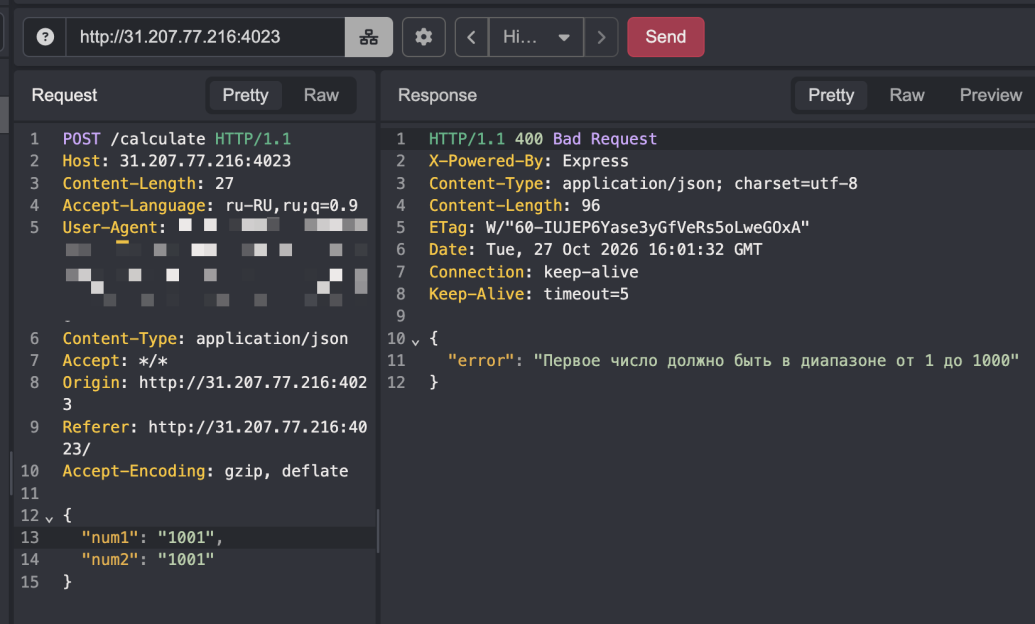The image size is (1035, 624).
Task: Switch Response view to Raw
Action: (907, 95)
